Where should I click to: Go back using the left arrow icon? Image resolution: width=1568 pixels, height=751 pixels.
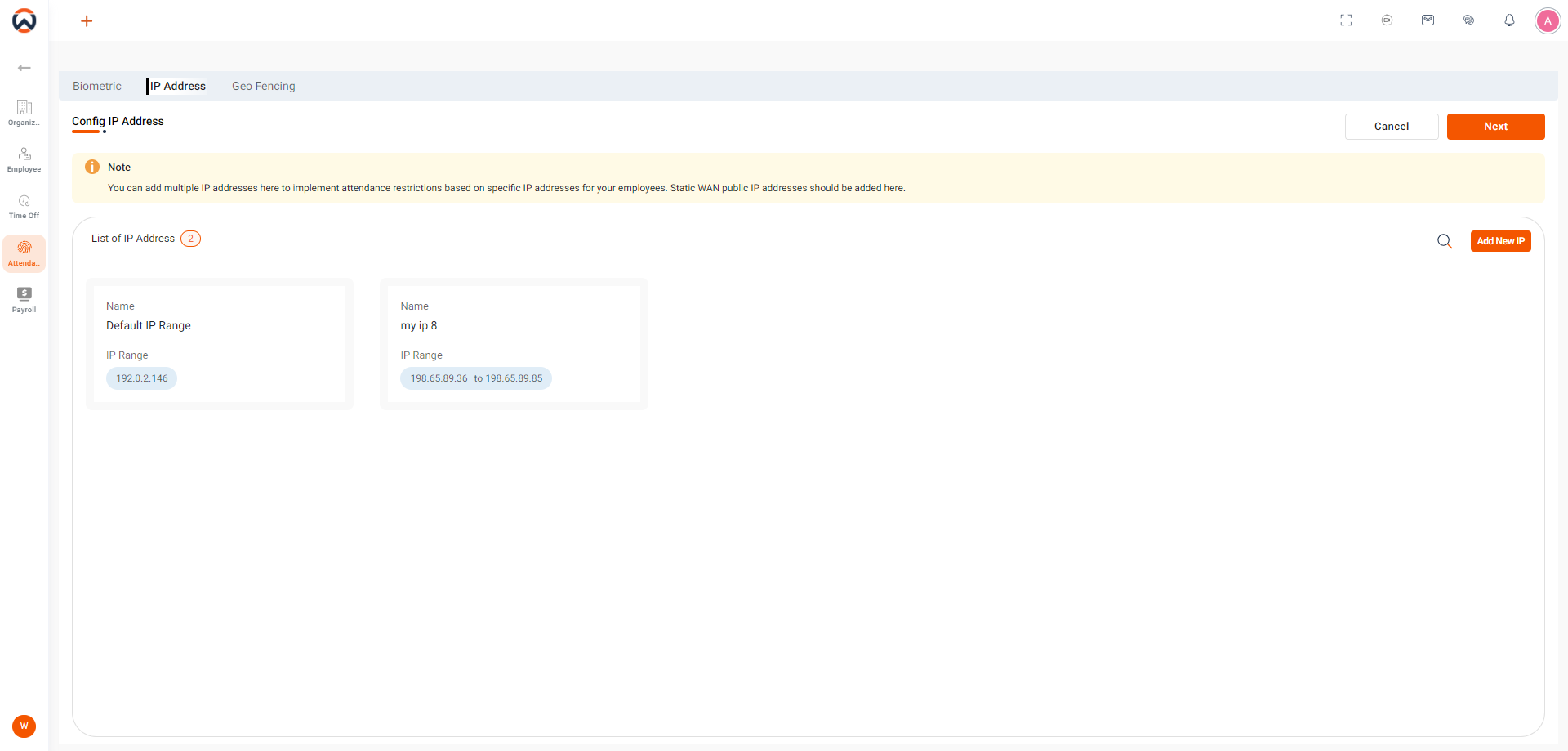pos(24,68)
